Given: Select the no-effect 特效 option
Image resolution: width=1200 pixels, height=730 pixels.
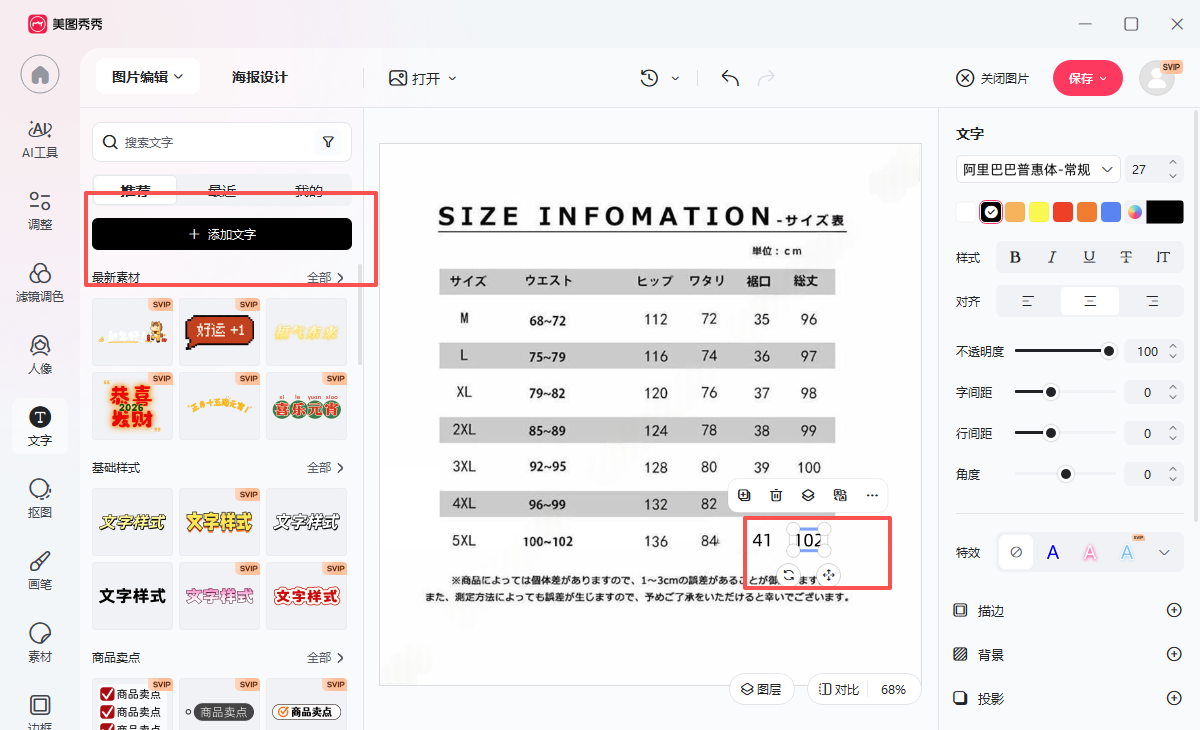Looking at the screenshot, I should coord(1016,552).
